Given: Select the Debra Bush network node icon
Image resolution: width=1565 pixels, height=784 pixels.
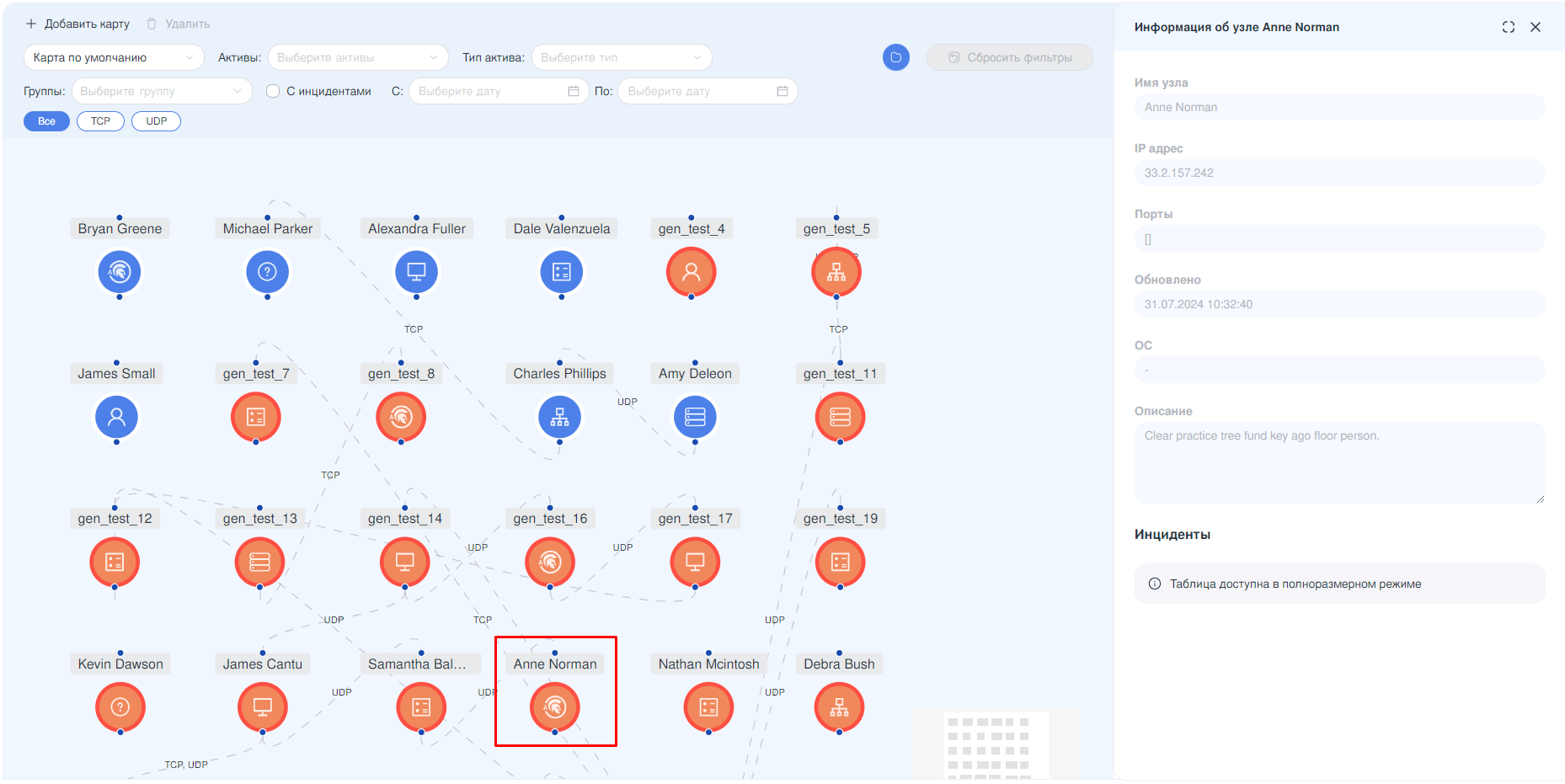Looking at the screenshot, I should coord(839,707).
